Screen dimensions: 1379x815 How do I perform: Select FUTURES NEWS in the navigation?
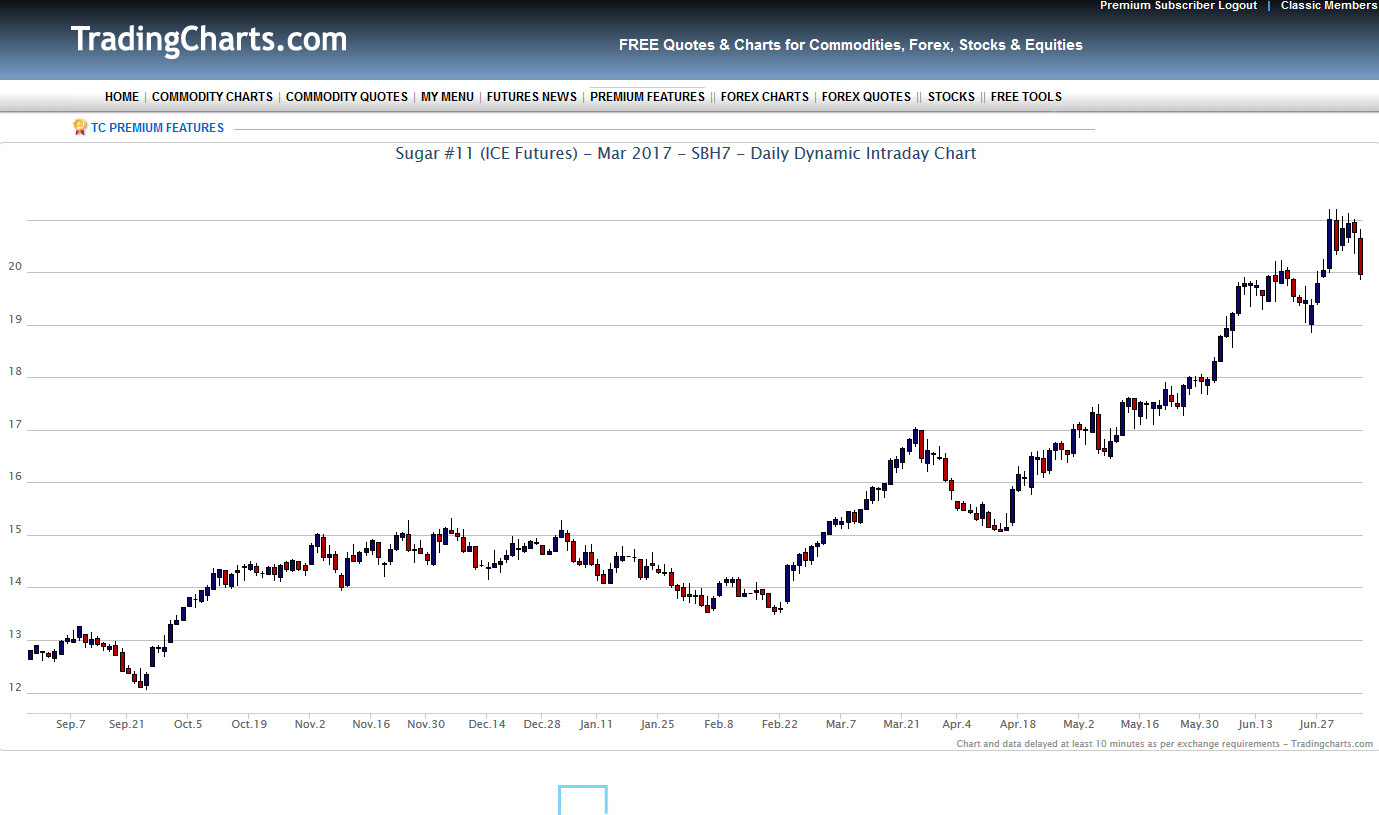(531, 97)
